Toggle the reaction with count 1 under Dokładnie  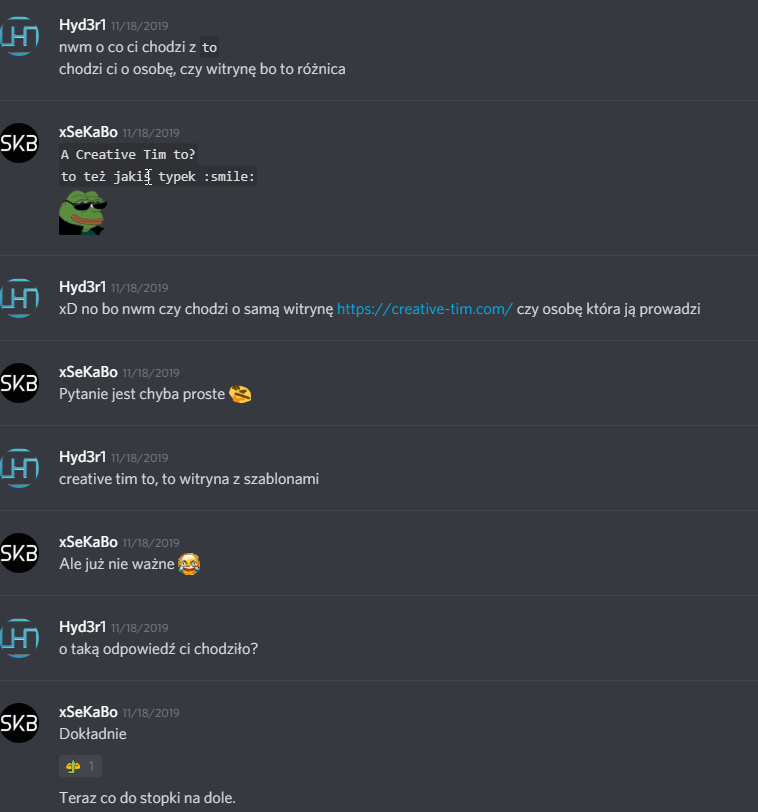[80, 766]
